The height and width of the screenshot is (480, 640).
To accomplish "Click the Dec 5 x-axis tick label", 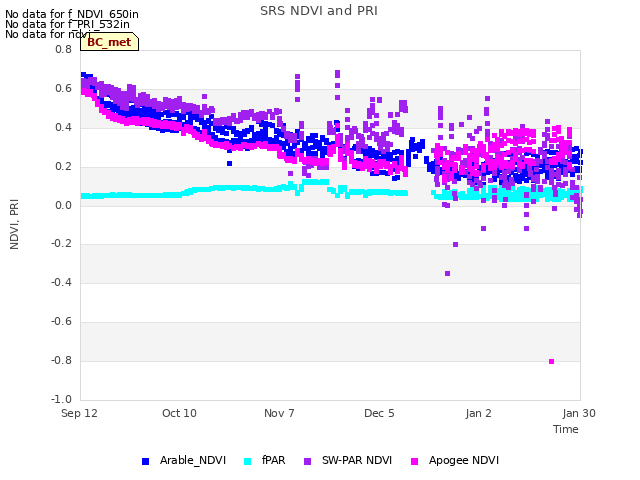I will 379,413.
